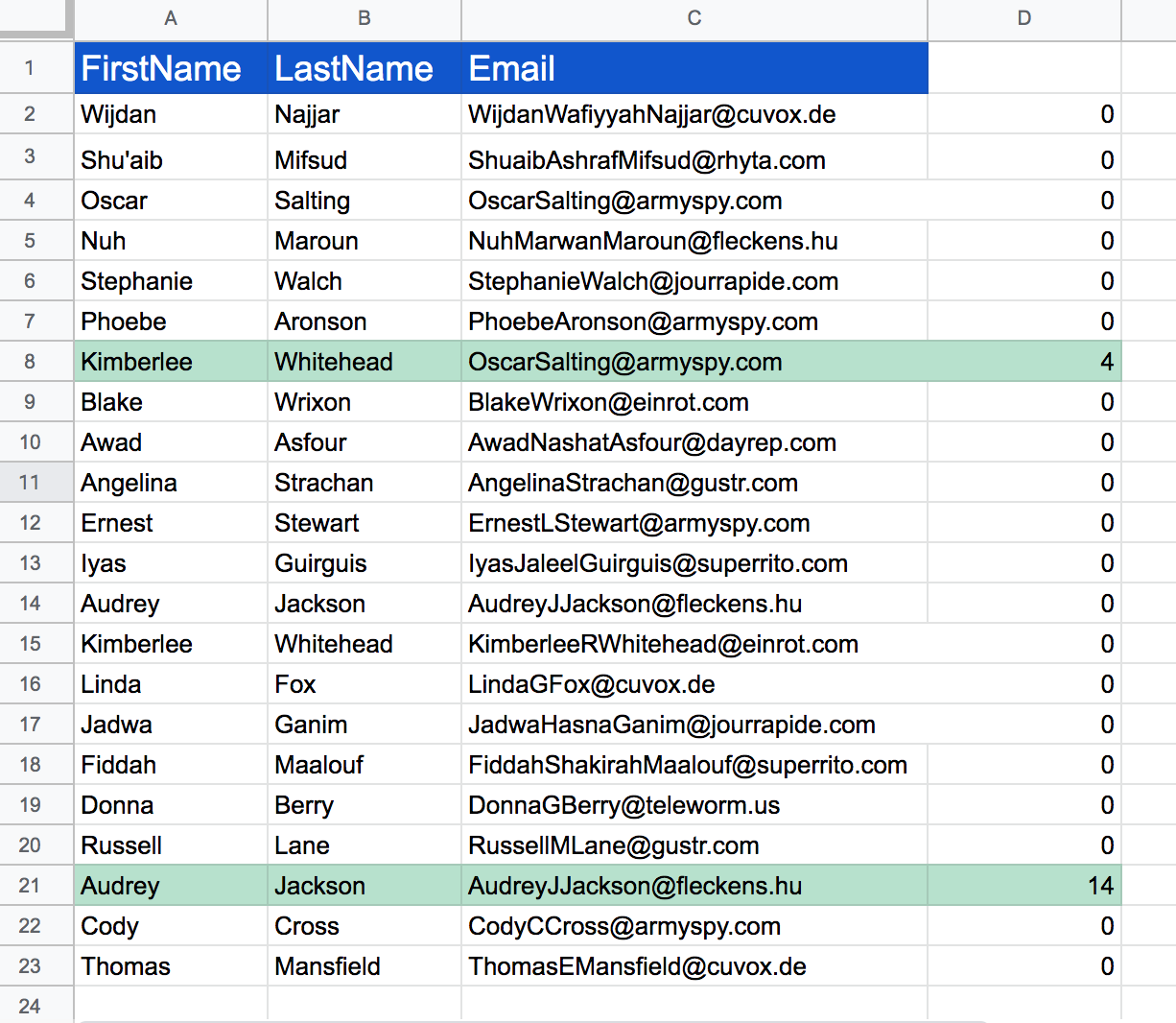Select column A by its header

(171, 19)
